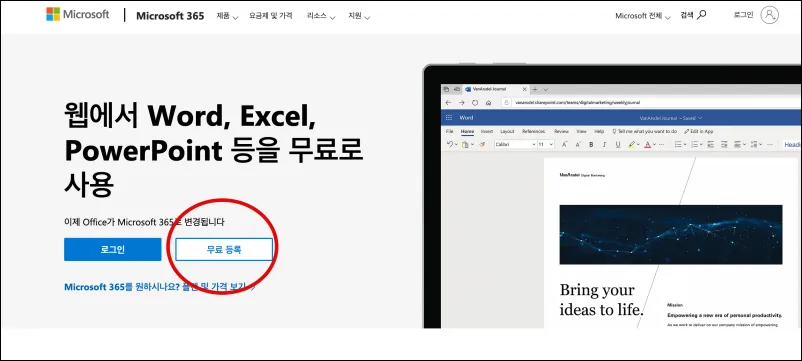Click the paragraph alignment icon
The image size is (802, 361).
737,145
